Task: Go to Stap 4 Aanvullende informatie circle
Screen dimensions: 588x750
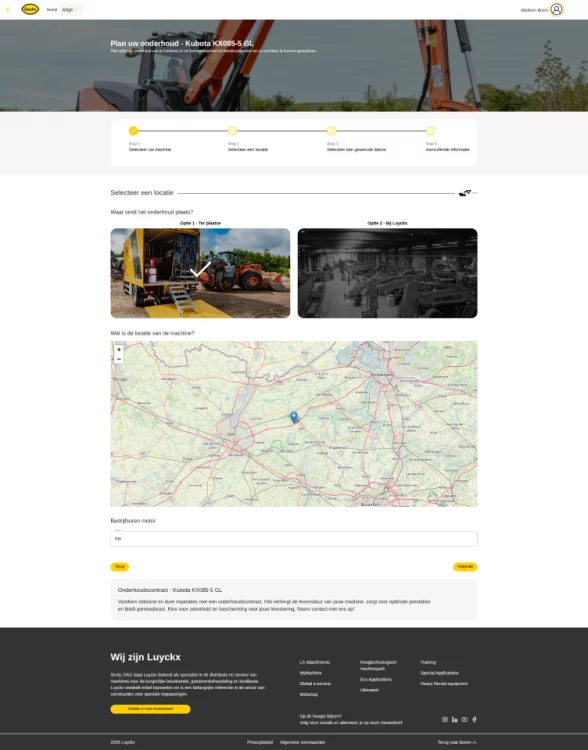Action: [430, 131]
